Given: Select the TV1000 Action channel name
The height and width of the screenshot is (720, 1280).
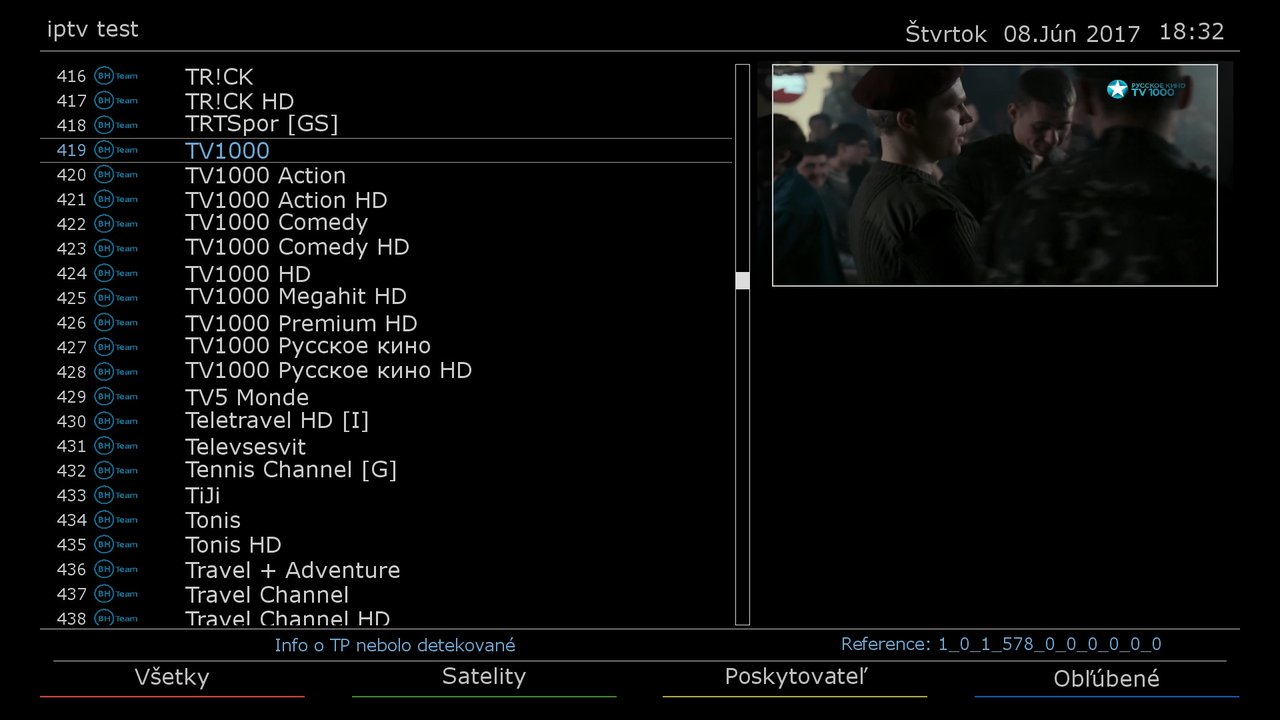Looking at the screenshot, I should click(x=266, y=176).
